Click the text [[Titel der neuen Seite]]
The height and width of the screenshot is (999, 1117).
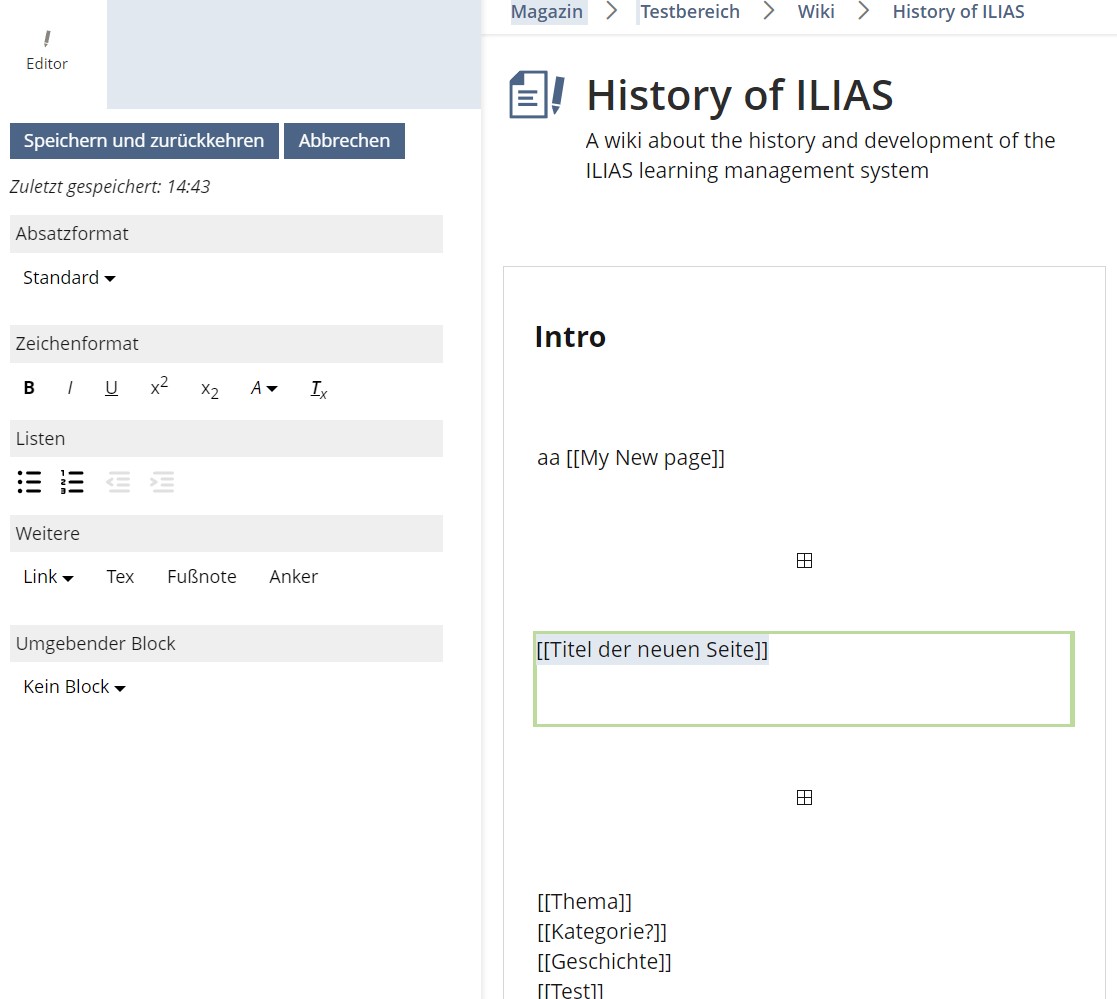(652, 650)
